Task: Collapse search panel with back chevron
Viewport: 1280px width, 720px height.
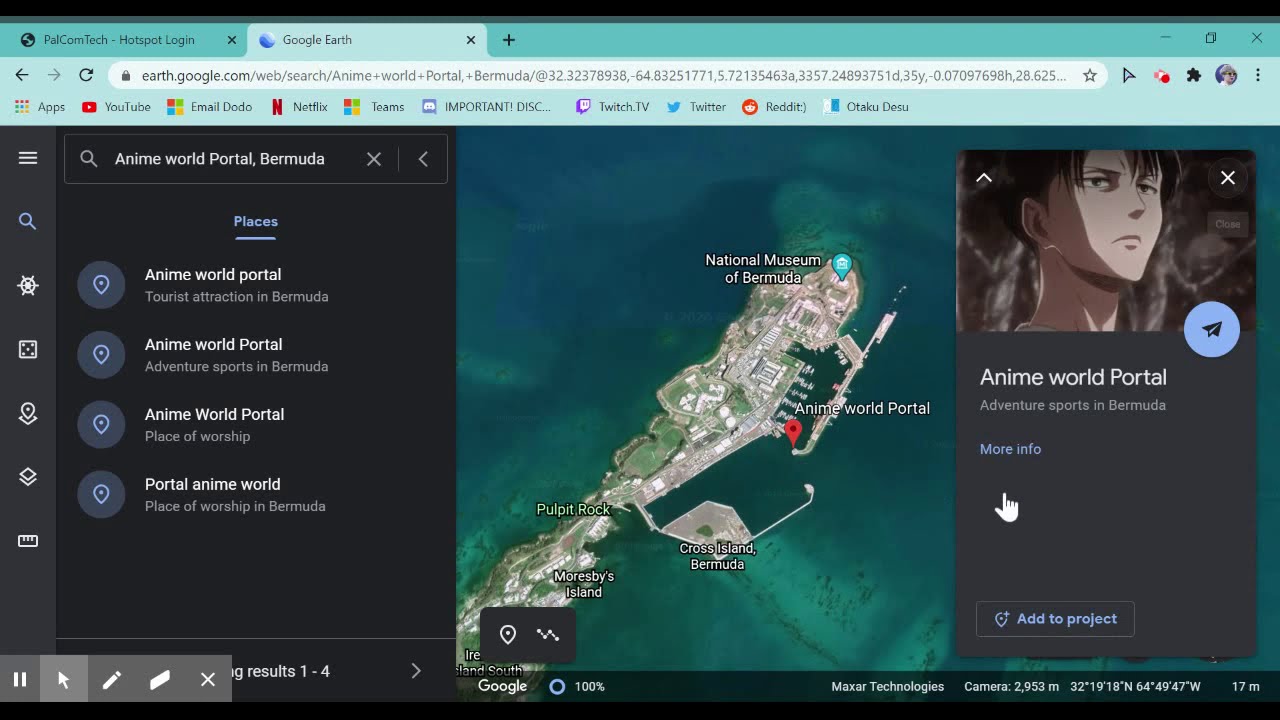Action: click(x=423, y=159)
